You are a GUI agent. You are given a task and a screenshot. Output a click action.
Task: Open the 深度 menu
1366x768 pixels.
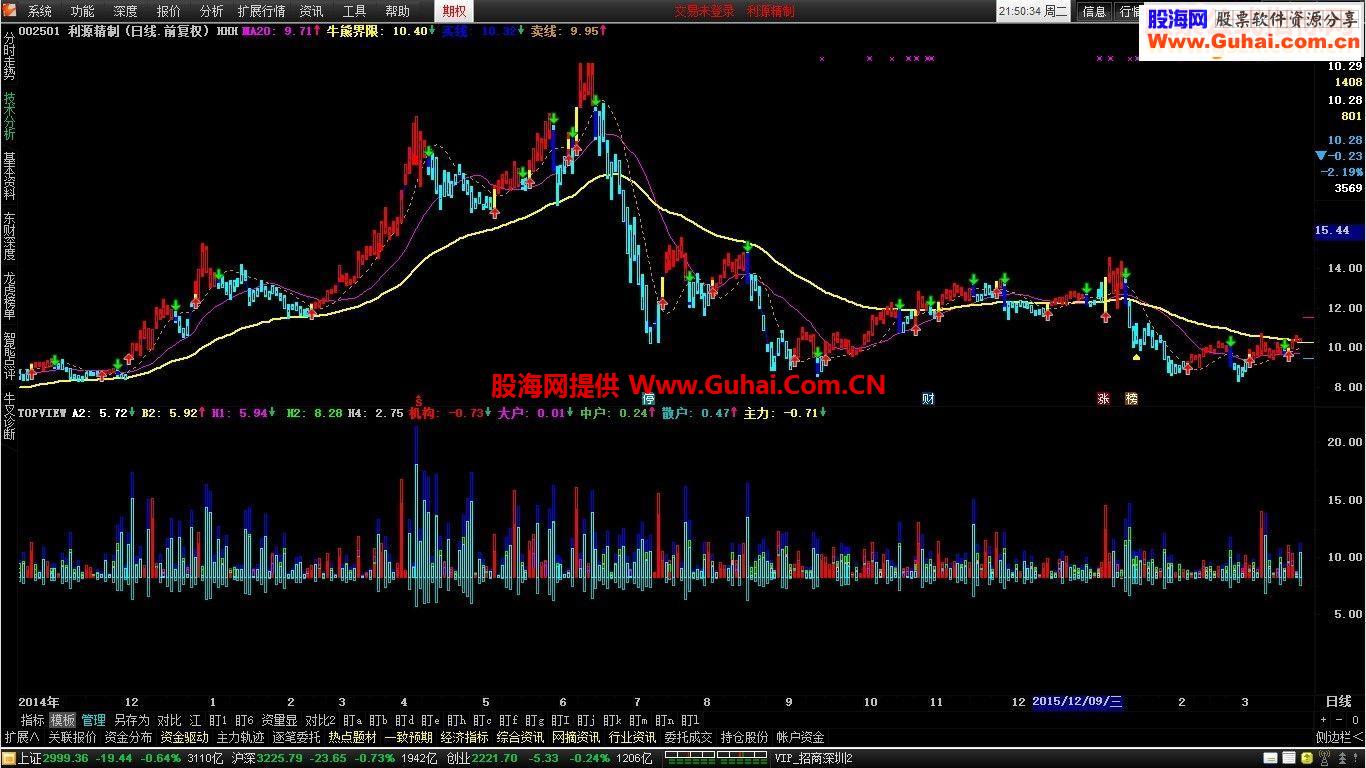point(126,11)
